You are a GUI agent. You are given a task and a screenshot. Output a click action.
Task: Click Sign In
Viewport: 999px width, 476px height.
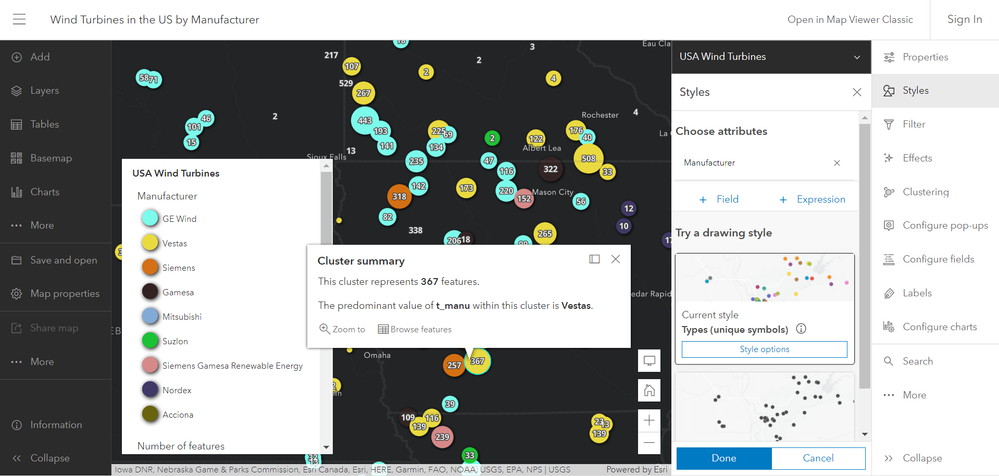pyautogui.click(x=965, y=20)
